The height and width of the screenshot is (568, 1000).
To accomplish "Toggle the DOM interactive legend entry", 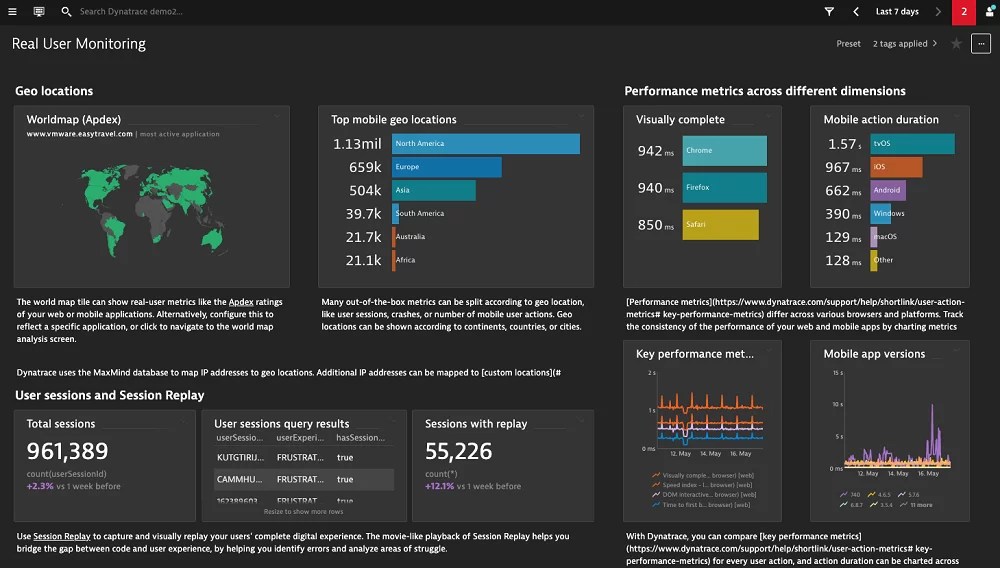I will click(704, 494).
